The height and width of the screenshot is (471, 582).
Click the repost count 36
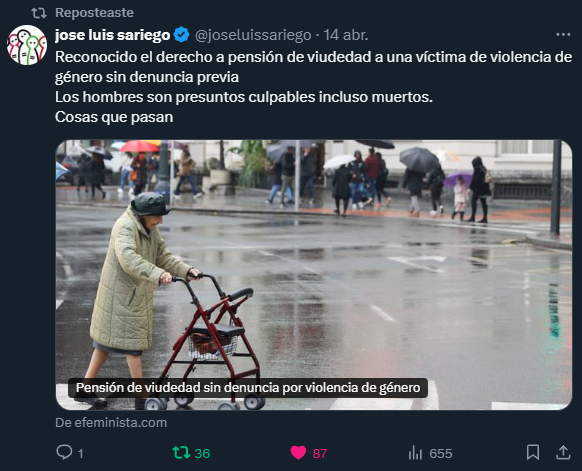click(202, 453)
